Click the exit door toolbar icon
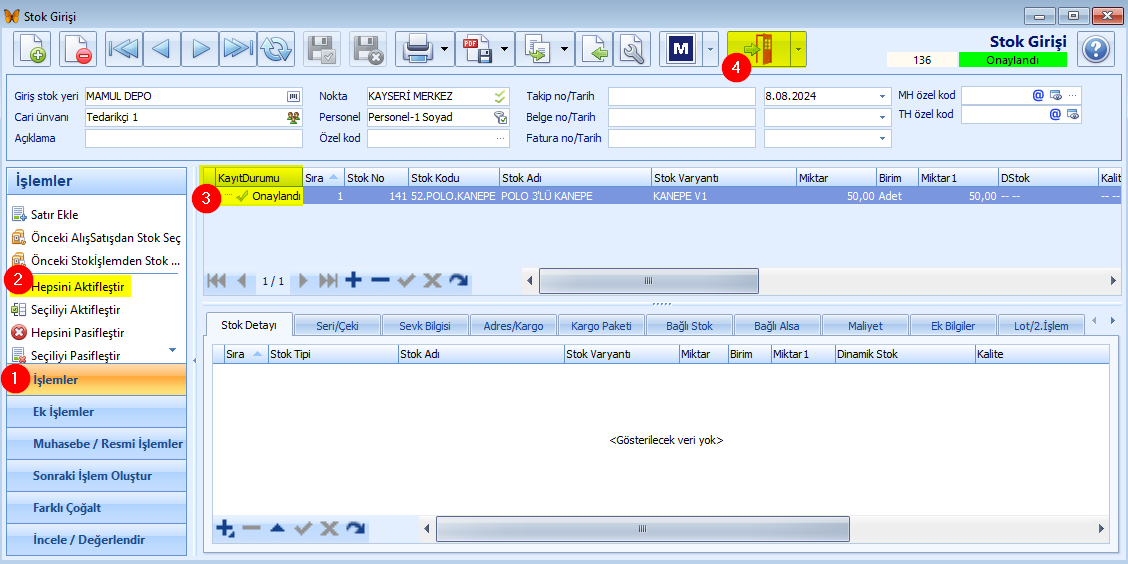Screen dimensions: 1128x564 pos(759,50)
